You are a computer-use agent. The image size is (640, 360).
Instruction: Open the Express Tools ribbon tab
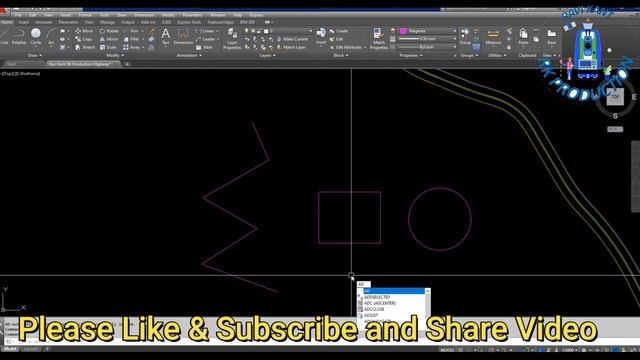click(x=189, y=22)
